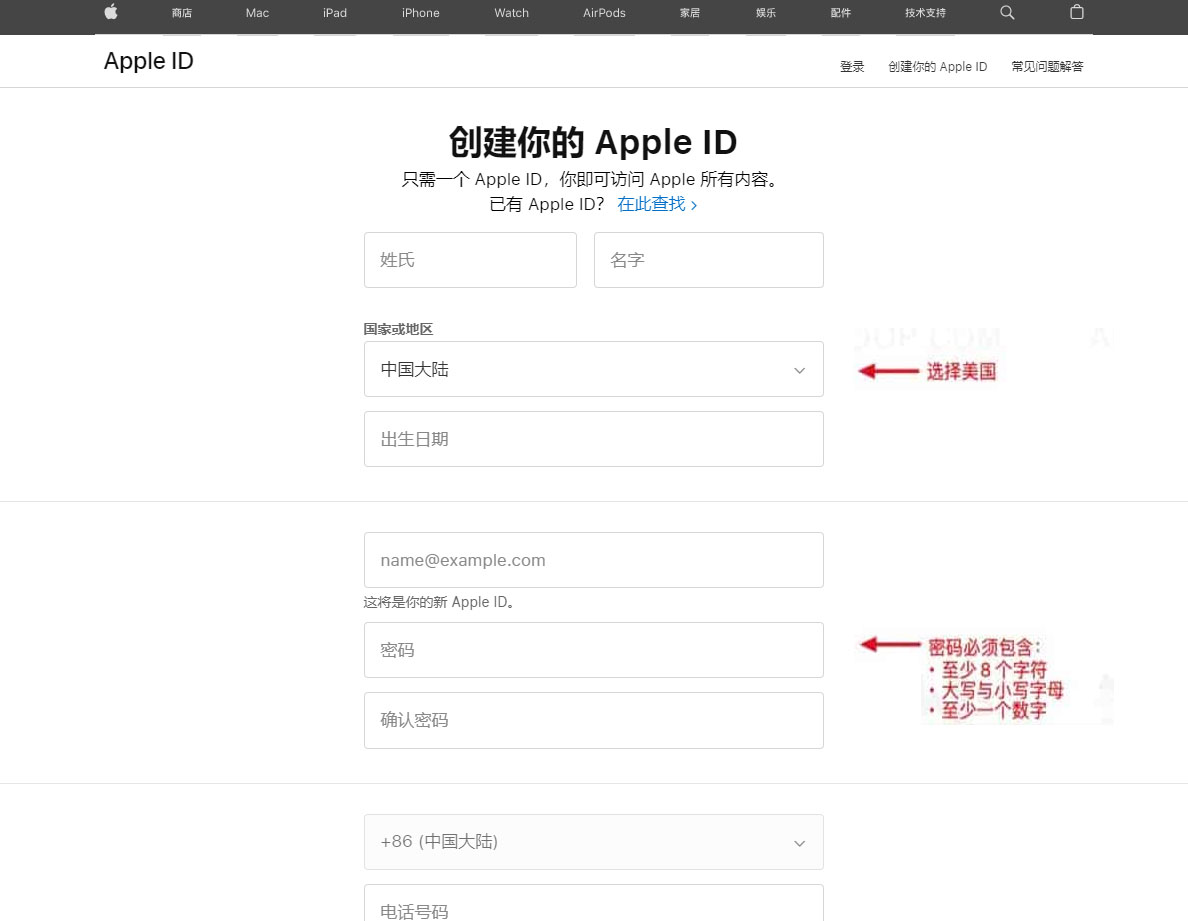
Task: Open the 国家或地区 dropdown showing 中国大陆
Action: click(x=594, y=369)
